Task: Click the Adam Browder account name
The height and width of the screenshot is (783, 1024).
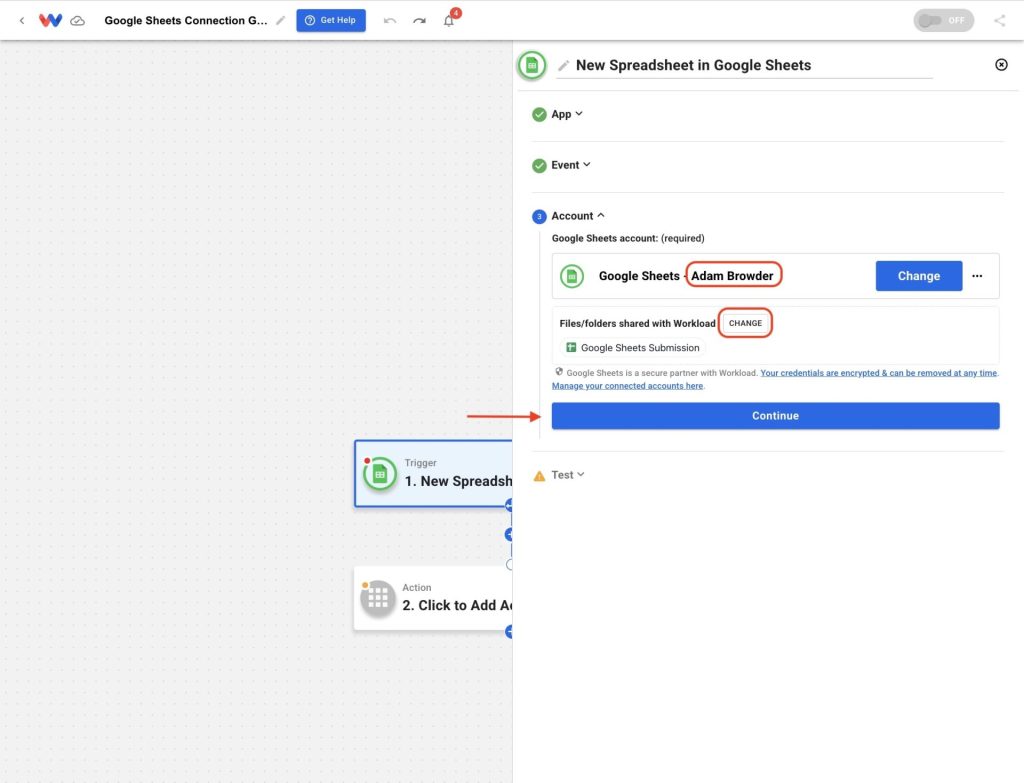Action: pos(732,276)
